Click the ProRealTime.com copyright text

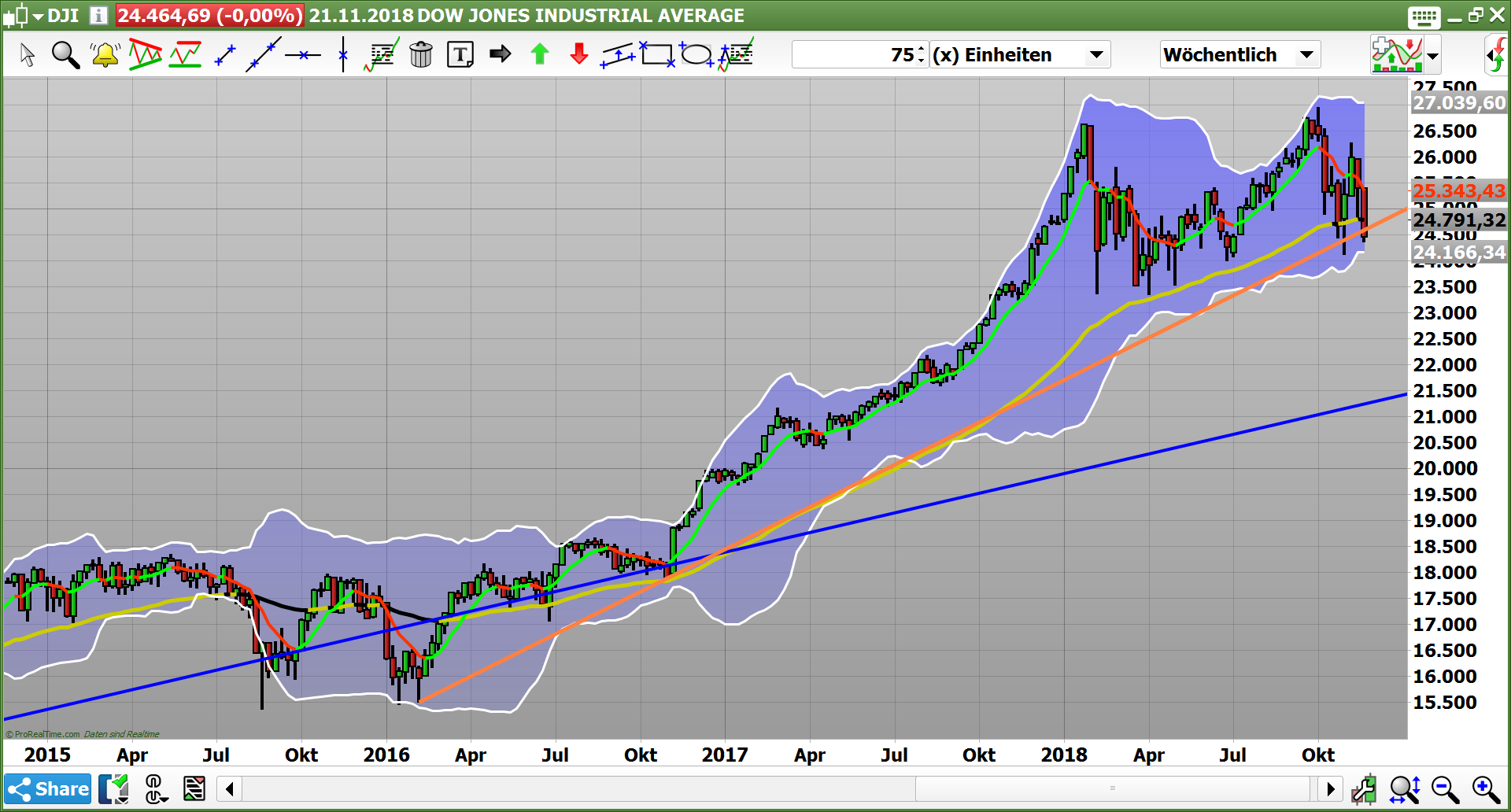(43, 734)
